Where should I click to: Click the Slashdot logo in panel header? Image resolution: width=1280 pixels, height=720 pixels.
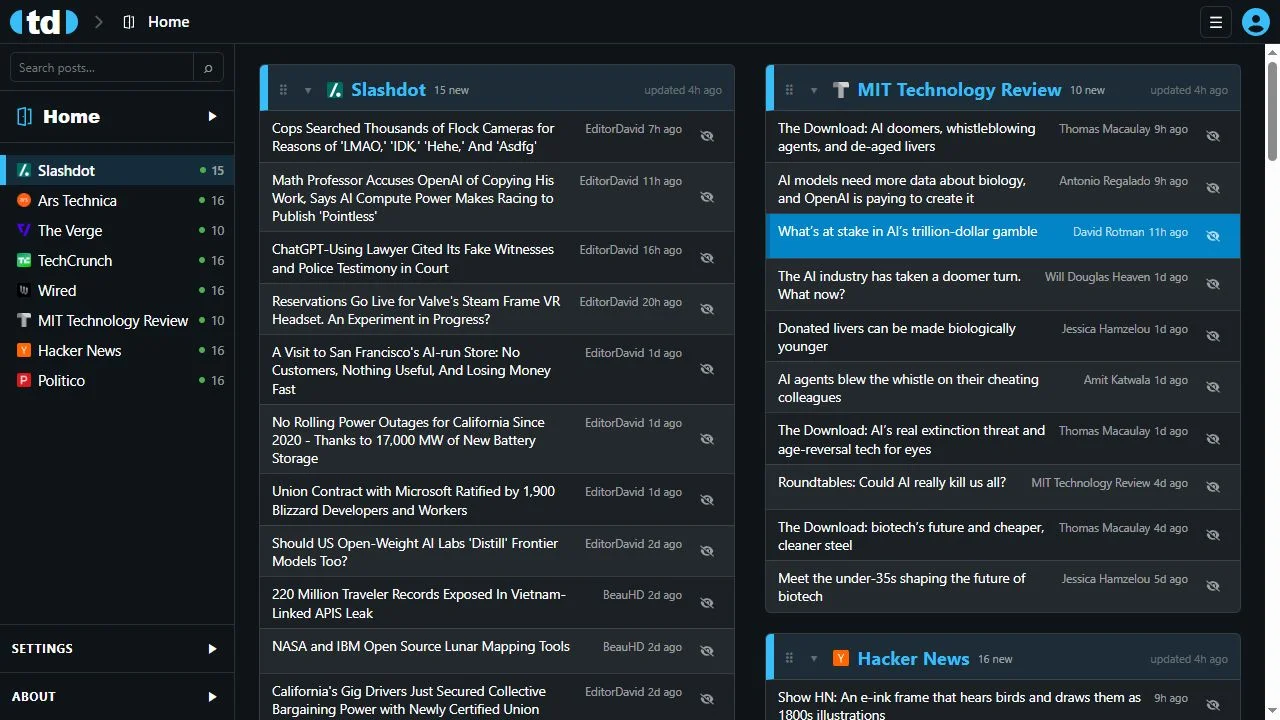335,90
